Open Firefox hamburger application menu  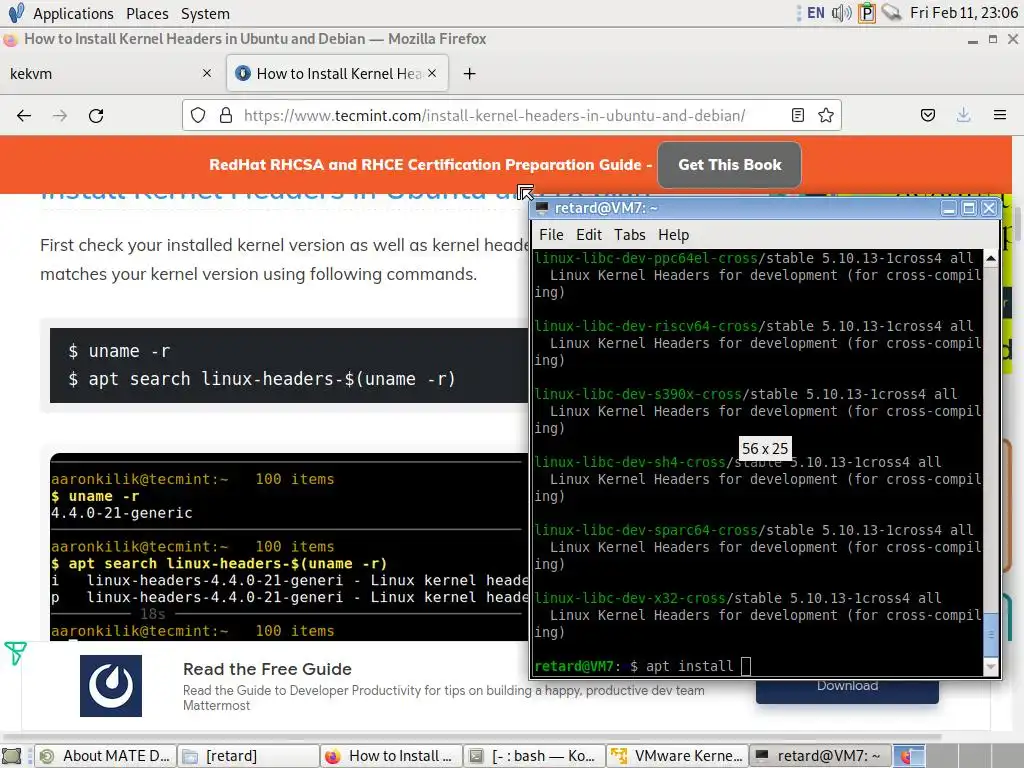click(999, 116)
